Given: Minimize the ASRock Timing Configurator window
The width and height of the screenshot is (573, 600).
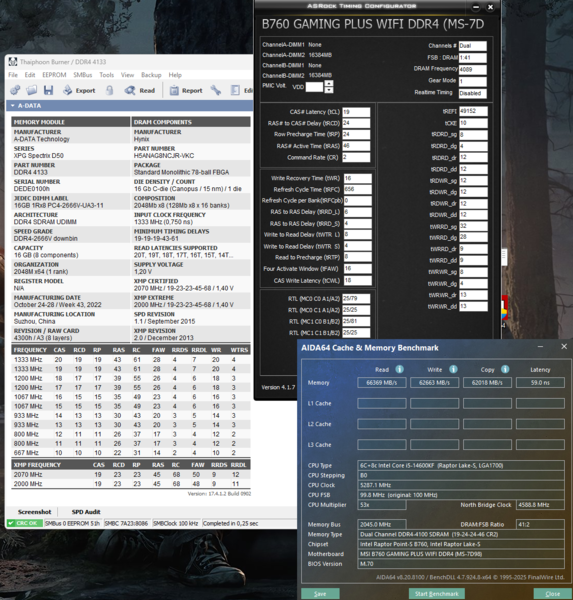Looking at the screenshot, I should 476,7.
